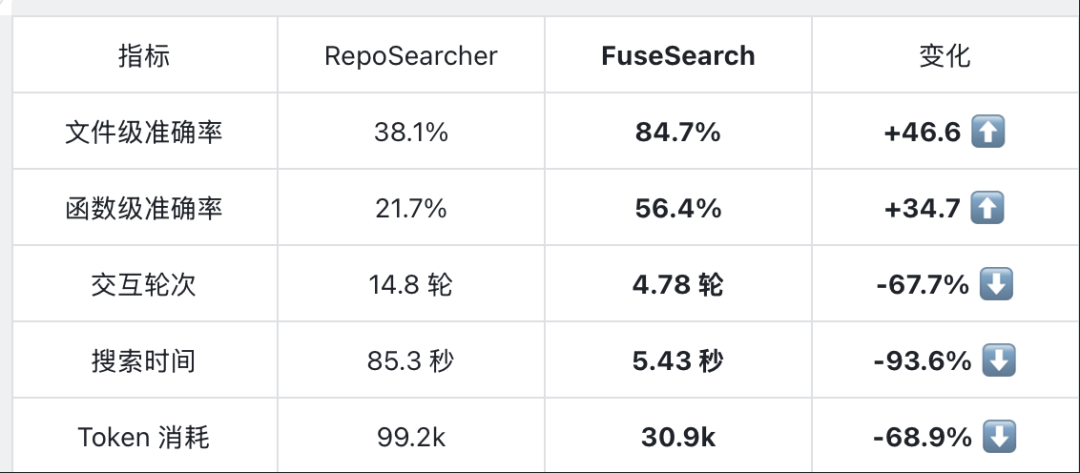Click the down arrow icon beside -67.7%
This screenshot has width=1080, height=473.
point(996,284)
